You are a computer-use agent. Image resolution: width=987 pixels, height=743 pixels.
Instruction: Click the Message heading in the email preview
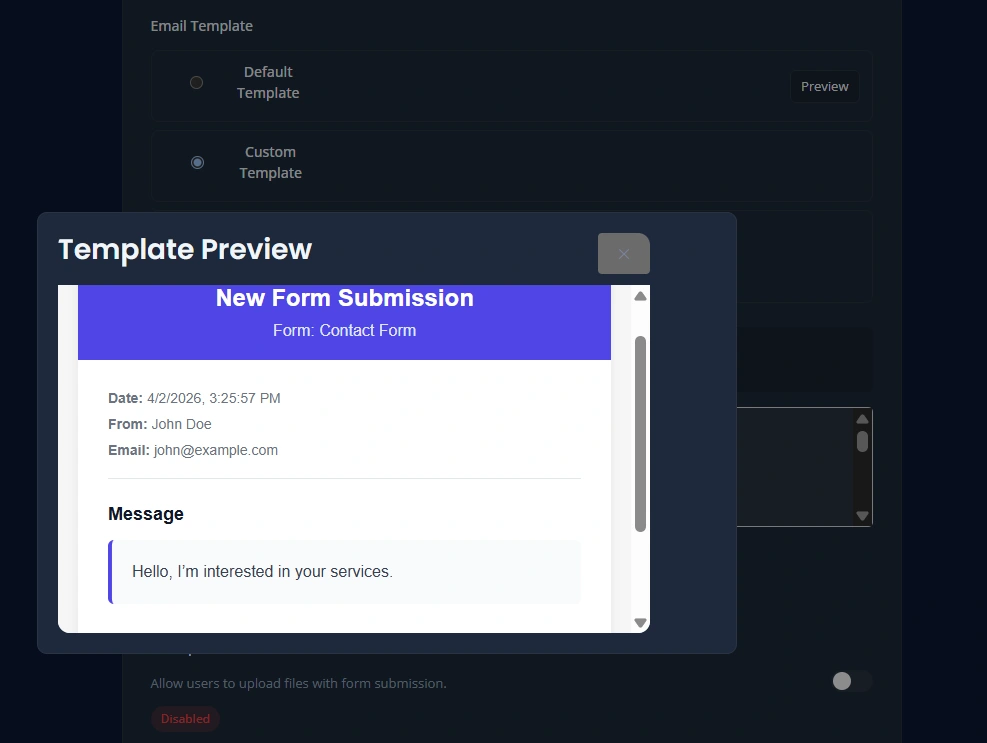(x=145, y=513)
